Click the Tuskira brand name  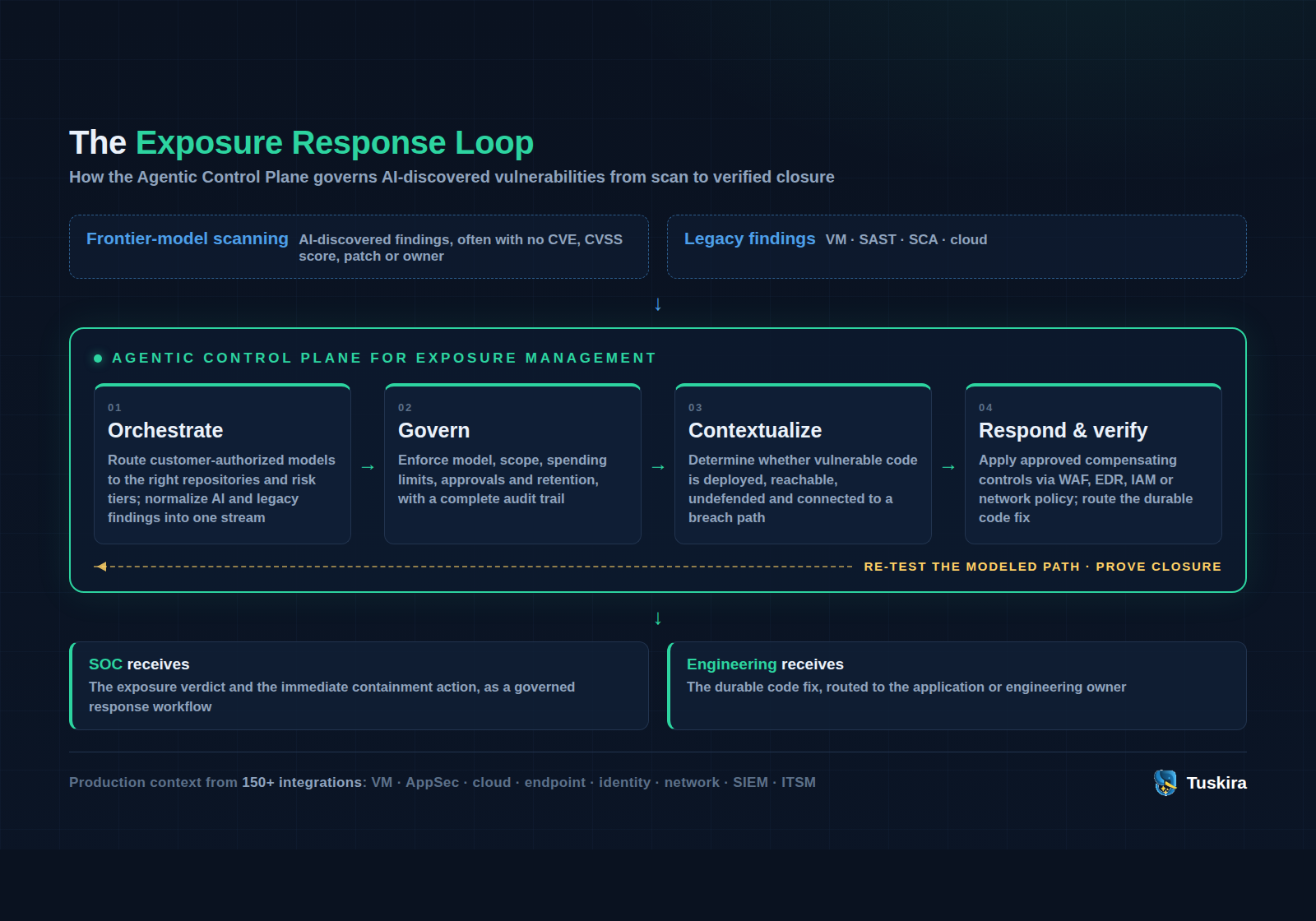[1216, 783]
